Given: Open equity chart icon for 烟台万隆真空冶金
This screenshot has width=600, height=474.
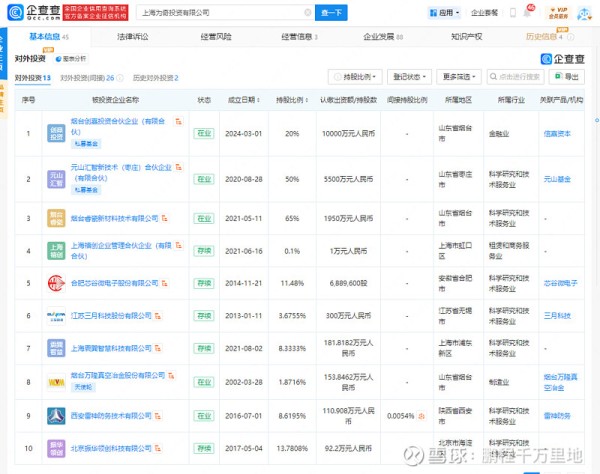Looking at the screenshot, I should click(x=171, y=376).
